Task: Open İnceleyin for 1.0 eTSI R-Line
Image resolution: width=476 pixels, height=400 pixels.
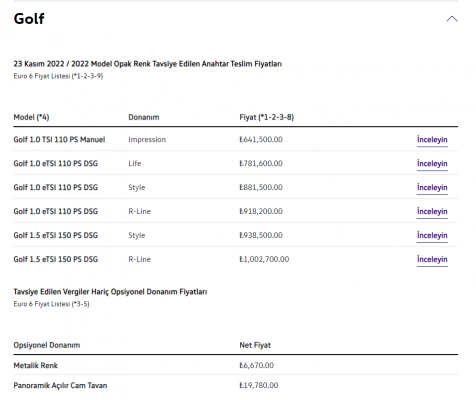Action: click(432, 212)
